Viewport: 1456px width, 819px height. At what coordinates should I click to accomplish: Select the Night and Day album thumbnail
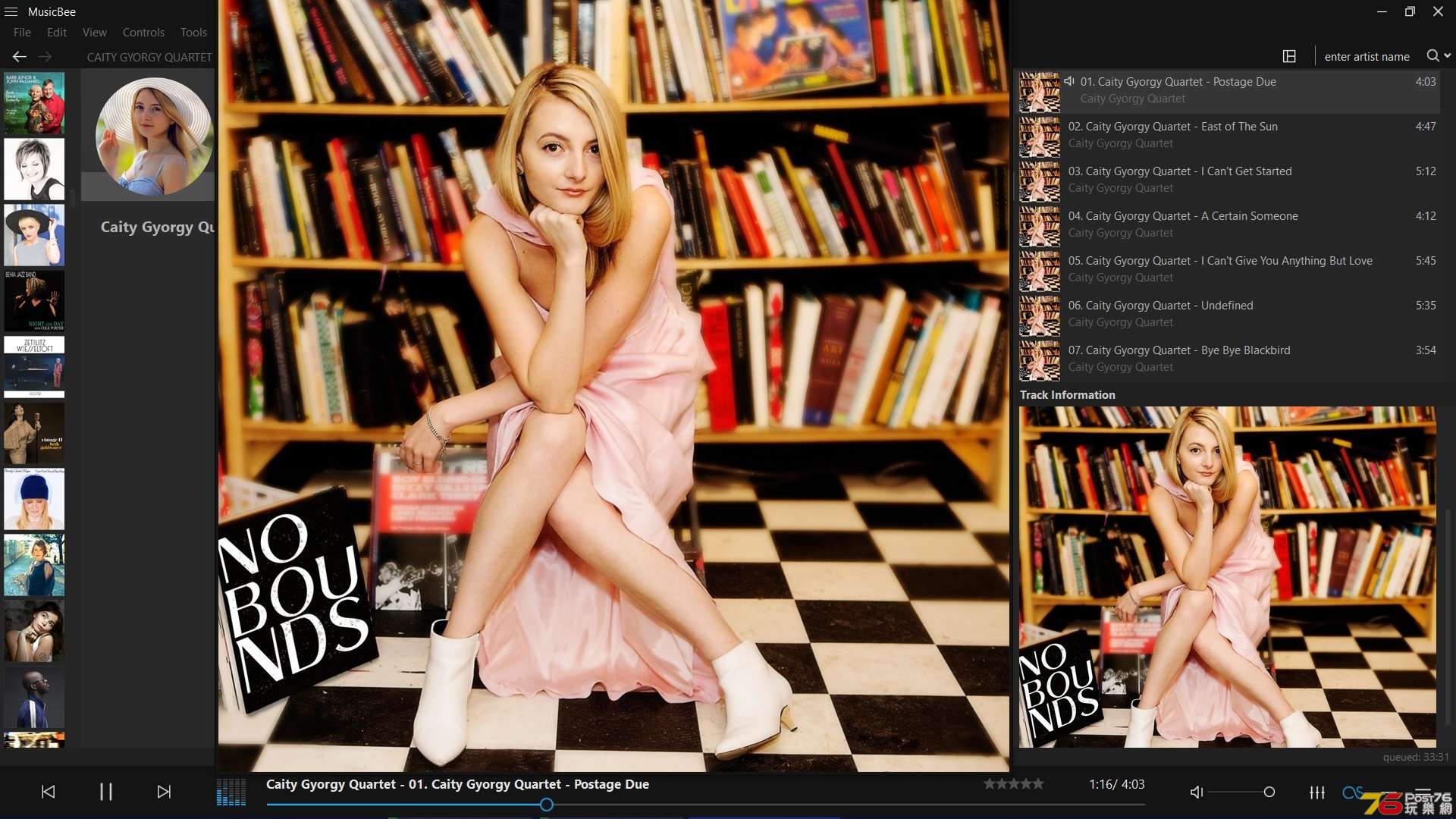(34, 301)
